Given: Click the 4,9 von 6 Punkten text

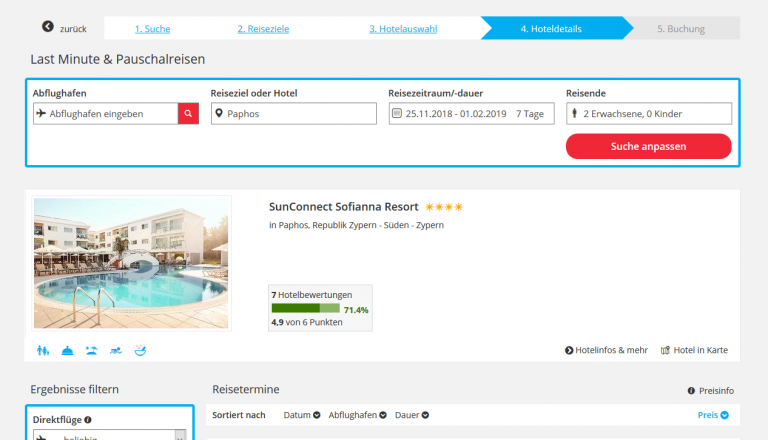Looking at the screenshot, I should pyautogui.click(x=307, y=322).
